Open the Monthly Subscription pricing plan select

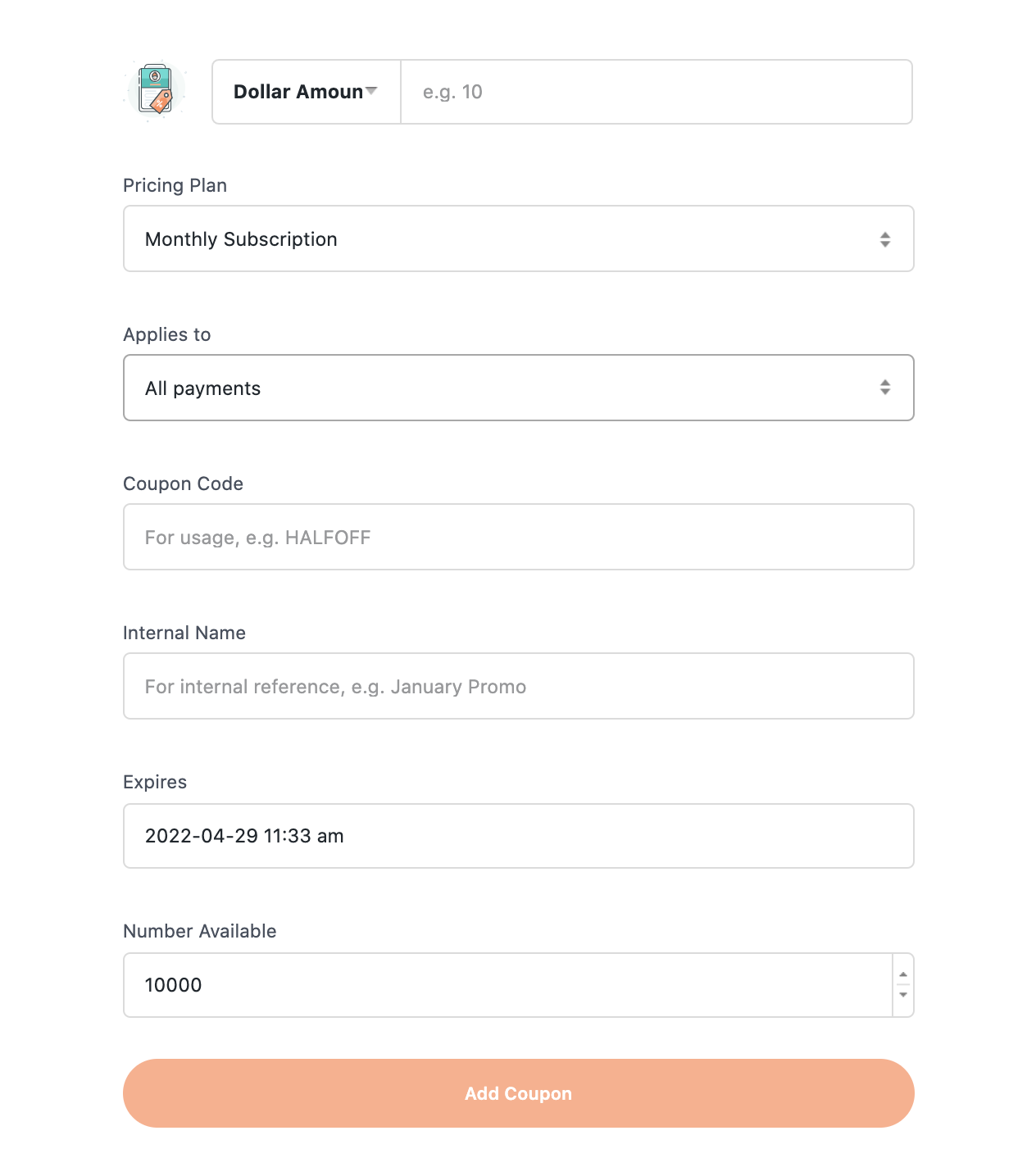pos(519,238)
